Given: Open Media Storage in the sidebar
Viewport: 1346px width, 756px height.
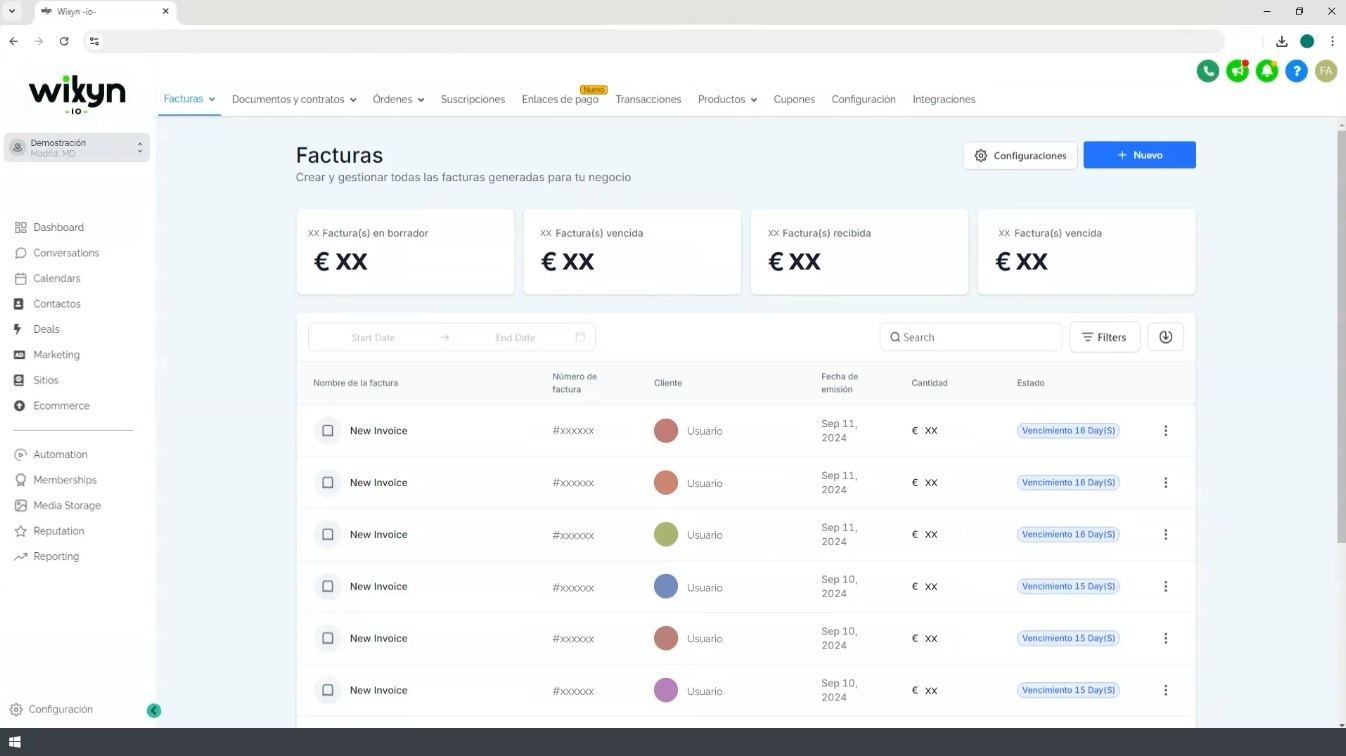Looking at the screenshot, I should [67, 506].
